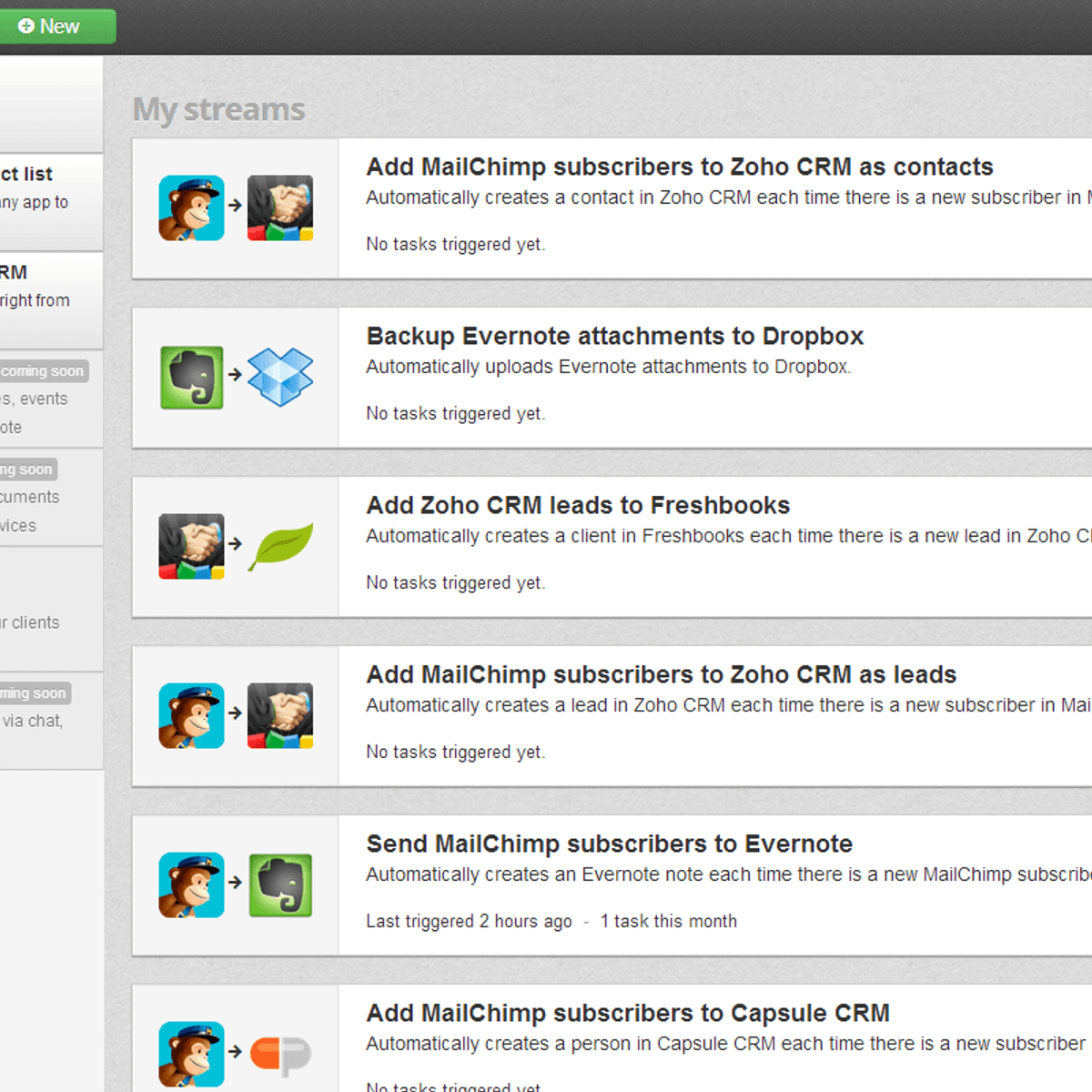Click the MailChimp icon in the leads stream
This screenshot has height=1092, width=1092.
pos(192,715)
